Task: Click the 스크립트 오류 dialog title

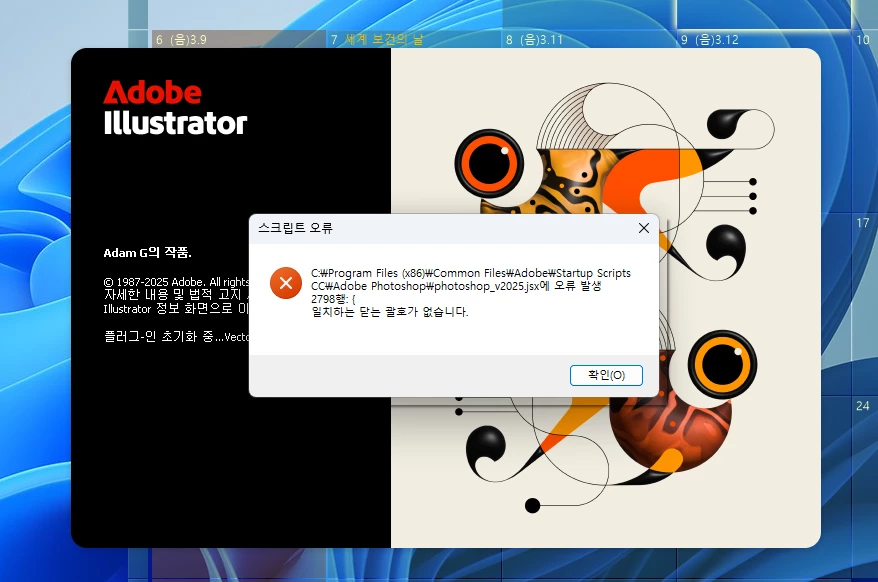Action: (x=295, y=228)
